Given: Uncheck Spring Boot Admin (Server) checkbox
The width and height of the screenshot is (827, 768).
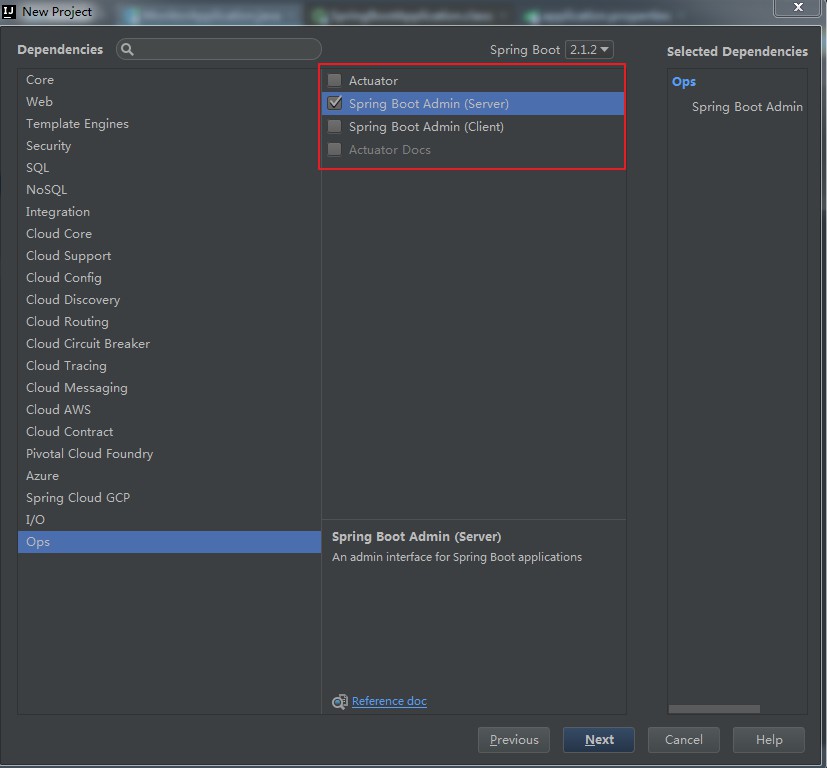Looking at the screenshot, I should point(334,103).
